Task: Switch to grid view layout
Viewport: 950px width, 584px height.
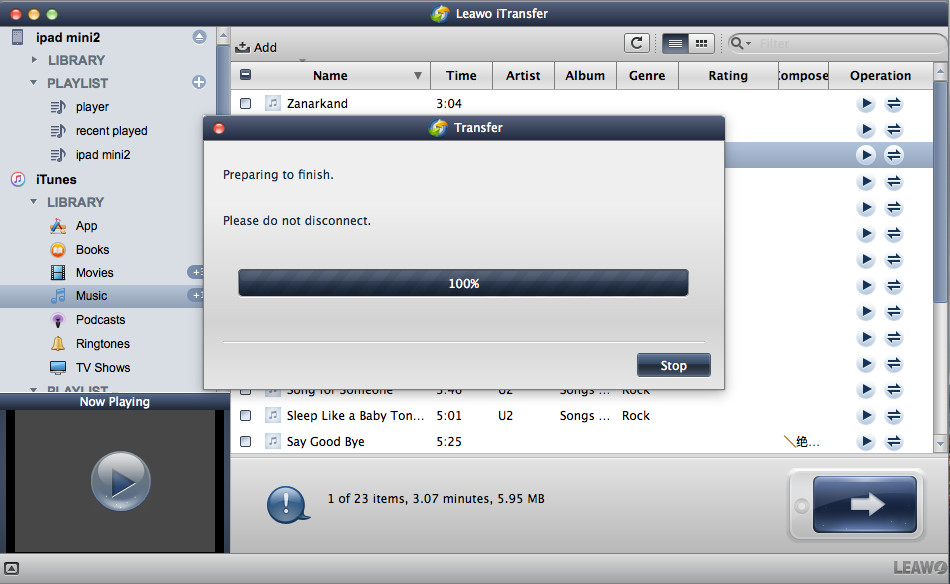Action: click(x=701, y=43)
